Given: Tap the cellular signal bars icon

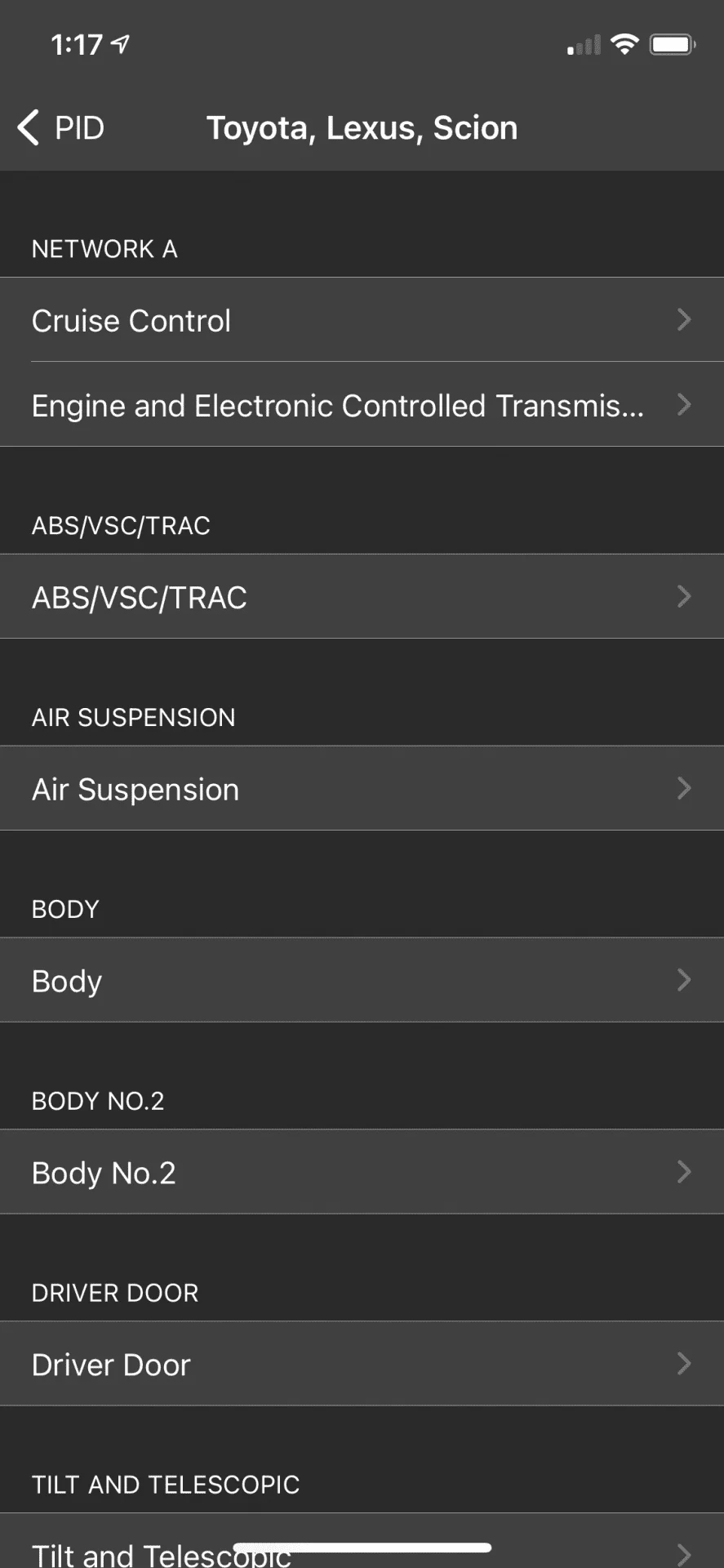Looking at the screenshot, I should (x=584, y=46).
